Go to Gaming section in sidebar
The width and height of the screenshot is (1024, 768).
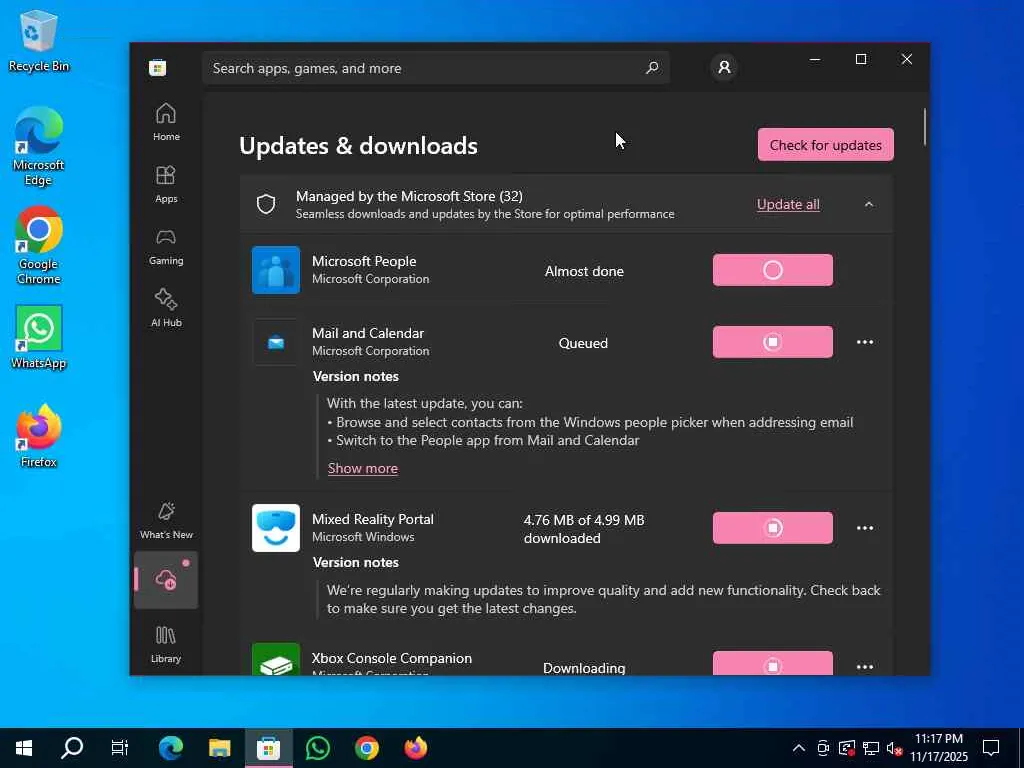(x=166, y=246)
